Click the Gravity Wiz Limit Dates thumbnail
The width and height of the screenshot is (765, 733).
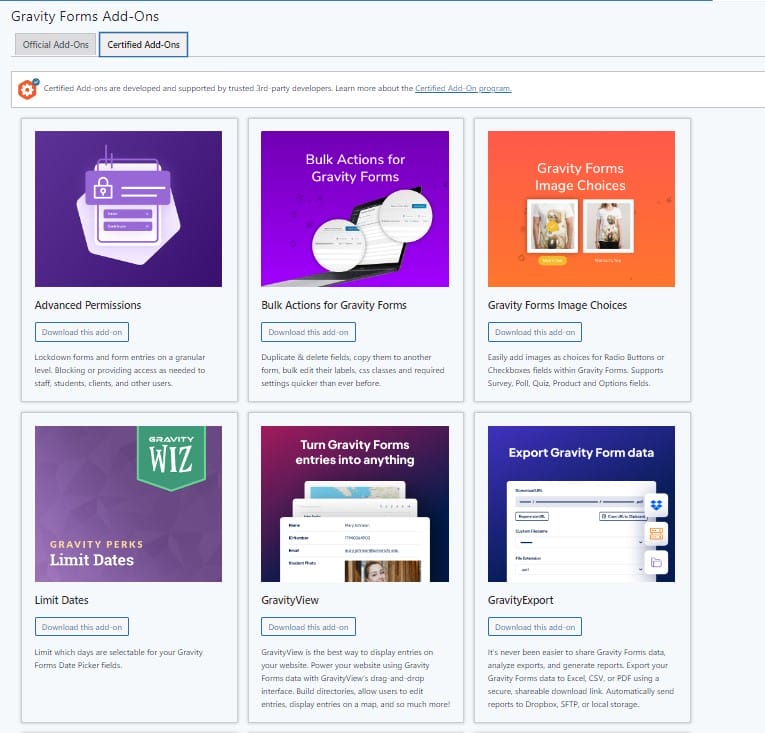point(128,504)
